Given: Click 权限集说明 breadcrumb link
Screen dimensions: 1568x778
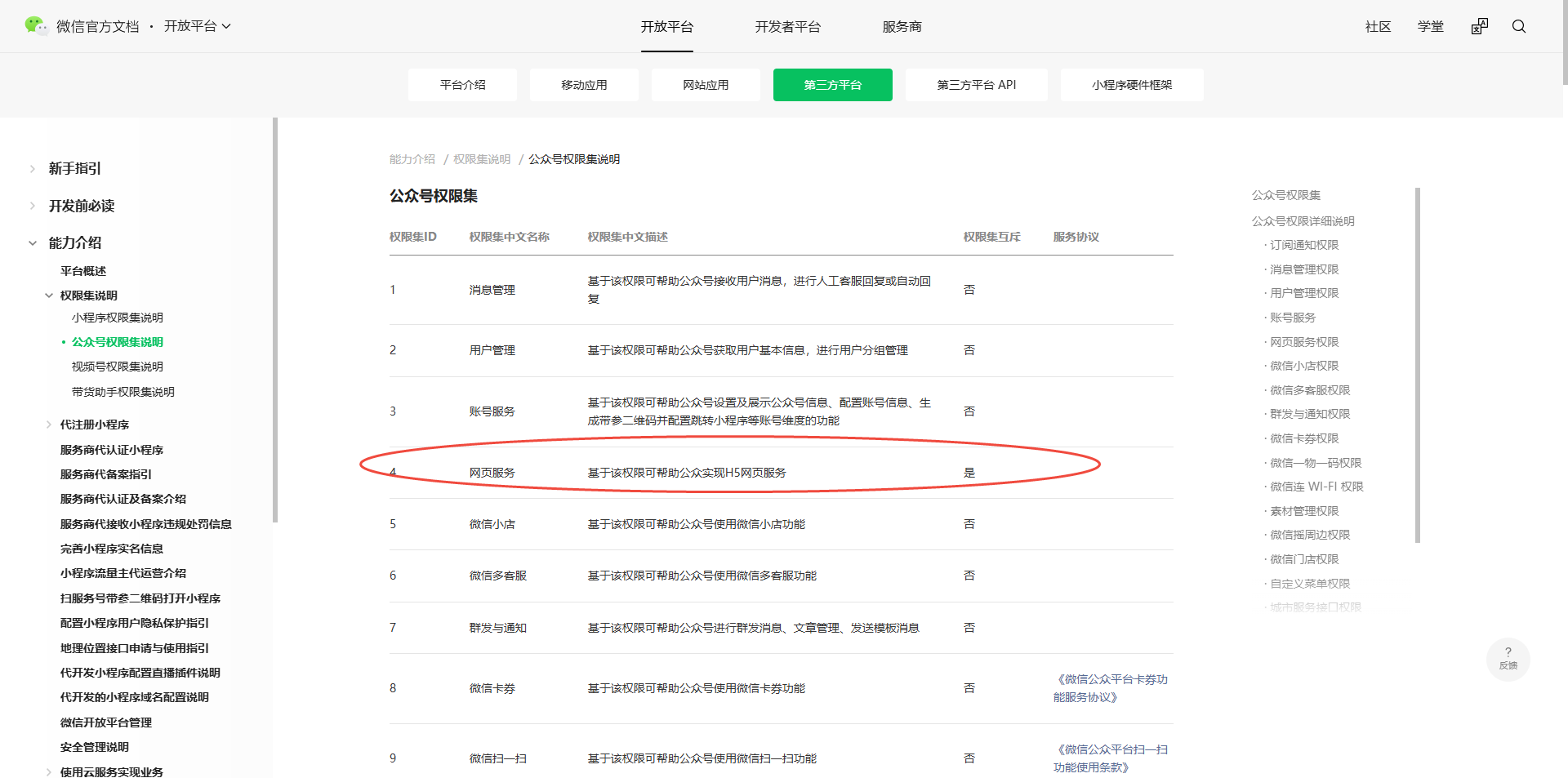Looking at the screenshot, I should click(482, 159).
